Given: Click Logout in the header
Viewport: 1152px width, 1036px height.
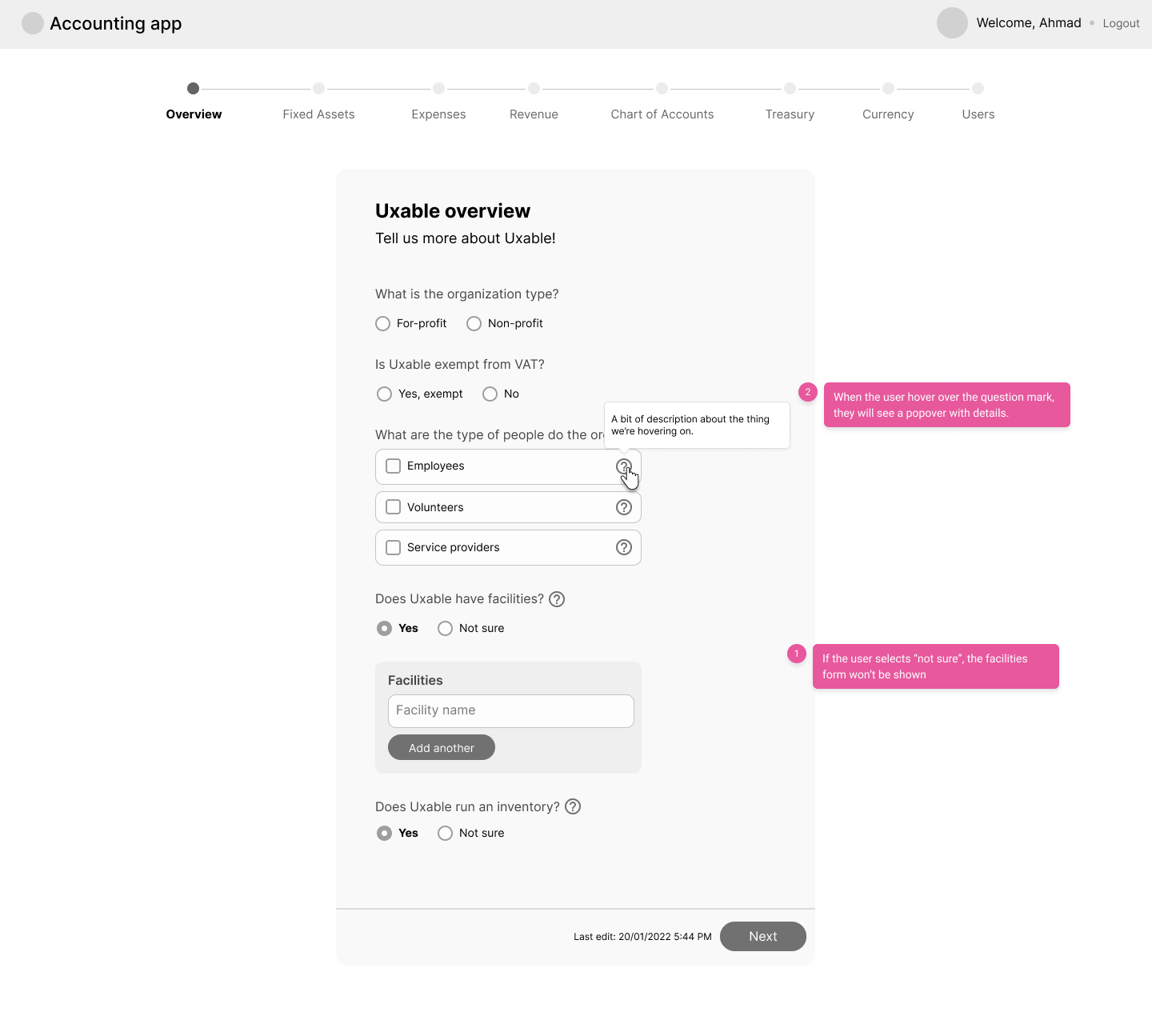Looking at the screenshot, I should (x=1121, y=23).
